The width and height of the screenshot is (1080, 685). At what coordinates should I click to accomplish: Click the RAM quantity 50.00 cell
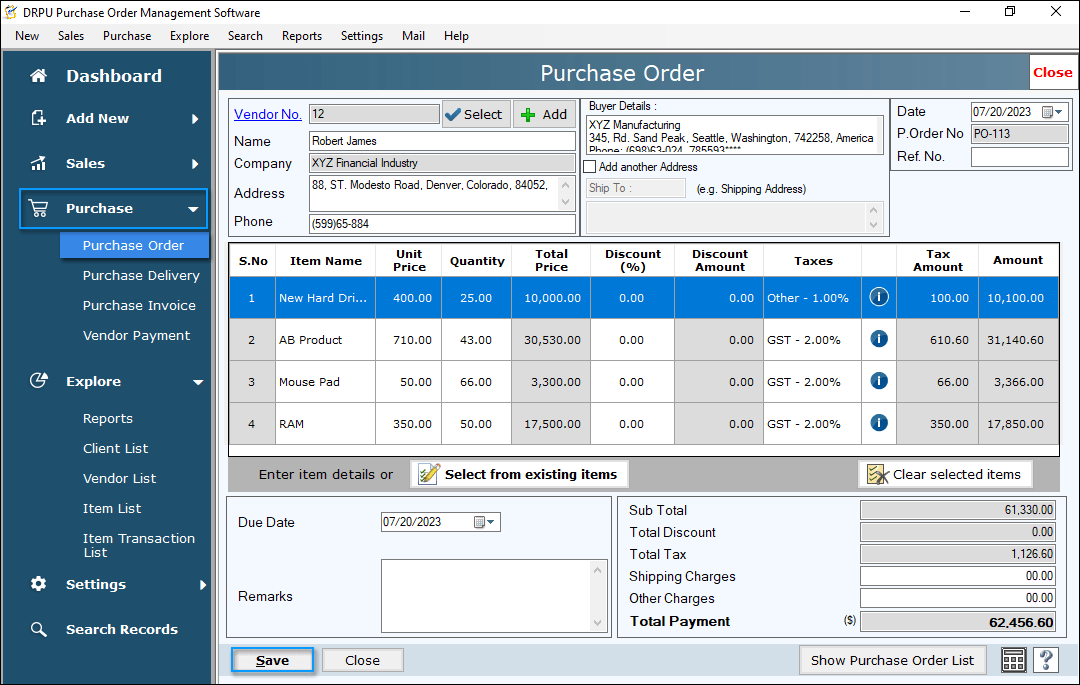tap(476, 424)
